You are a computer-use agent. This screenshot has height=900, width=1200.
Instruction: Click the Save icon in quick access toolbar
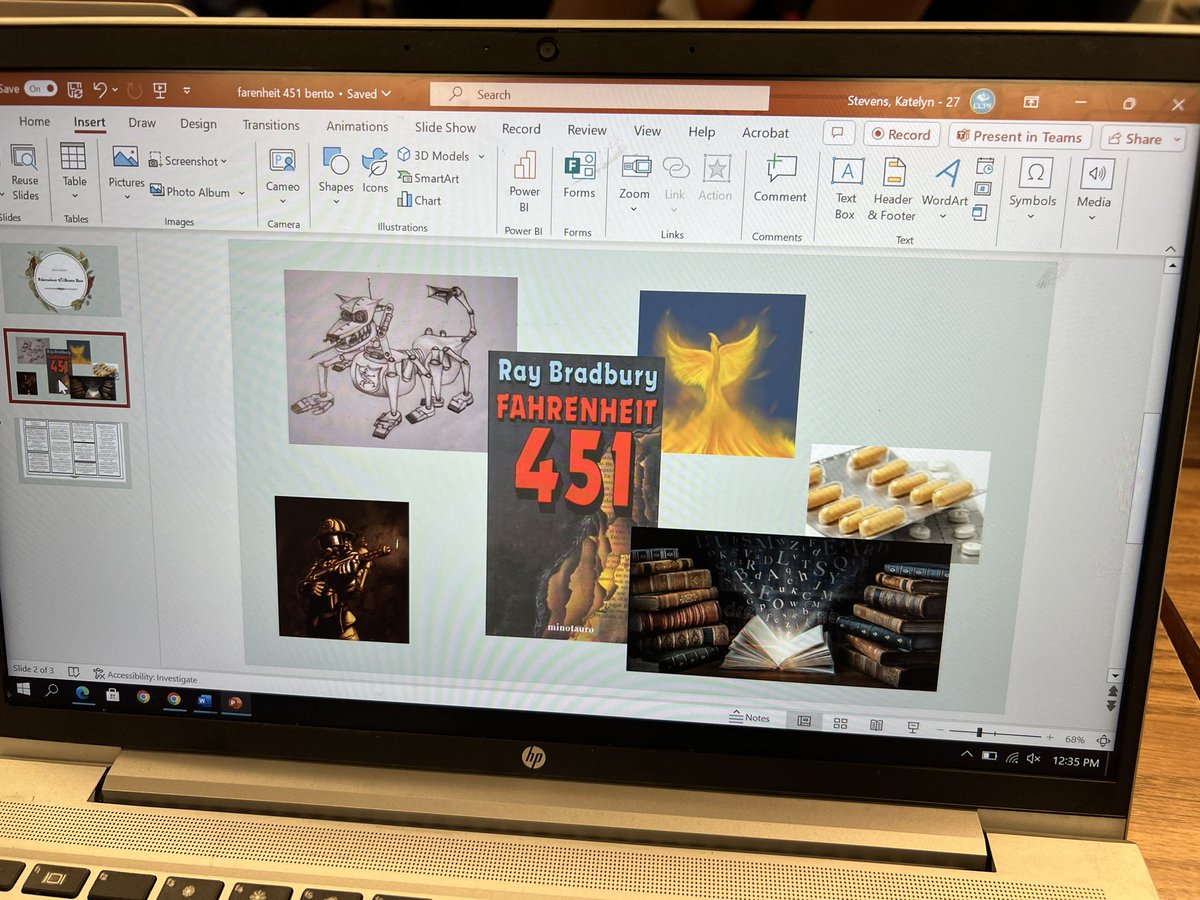[75, 90]
